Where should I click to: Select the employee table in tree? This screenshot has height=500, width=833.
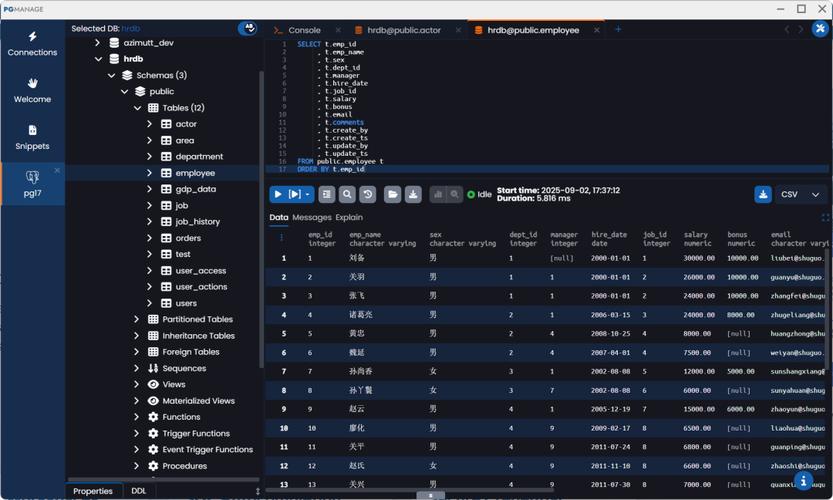(195, 173)
